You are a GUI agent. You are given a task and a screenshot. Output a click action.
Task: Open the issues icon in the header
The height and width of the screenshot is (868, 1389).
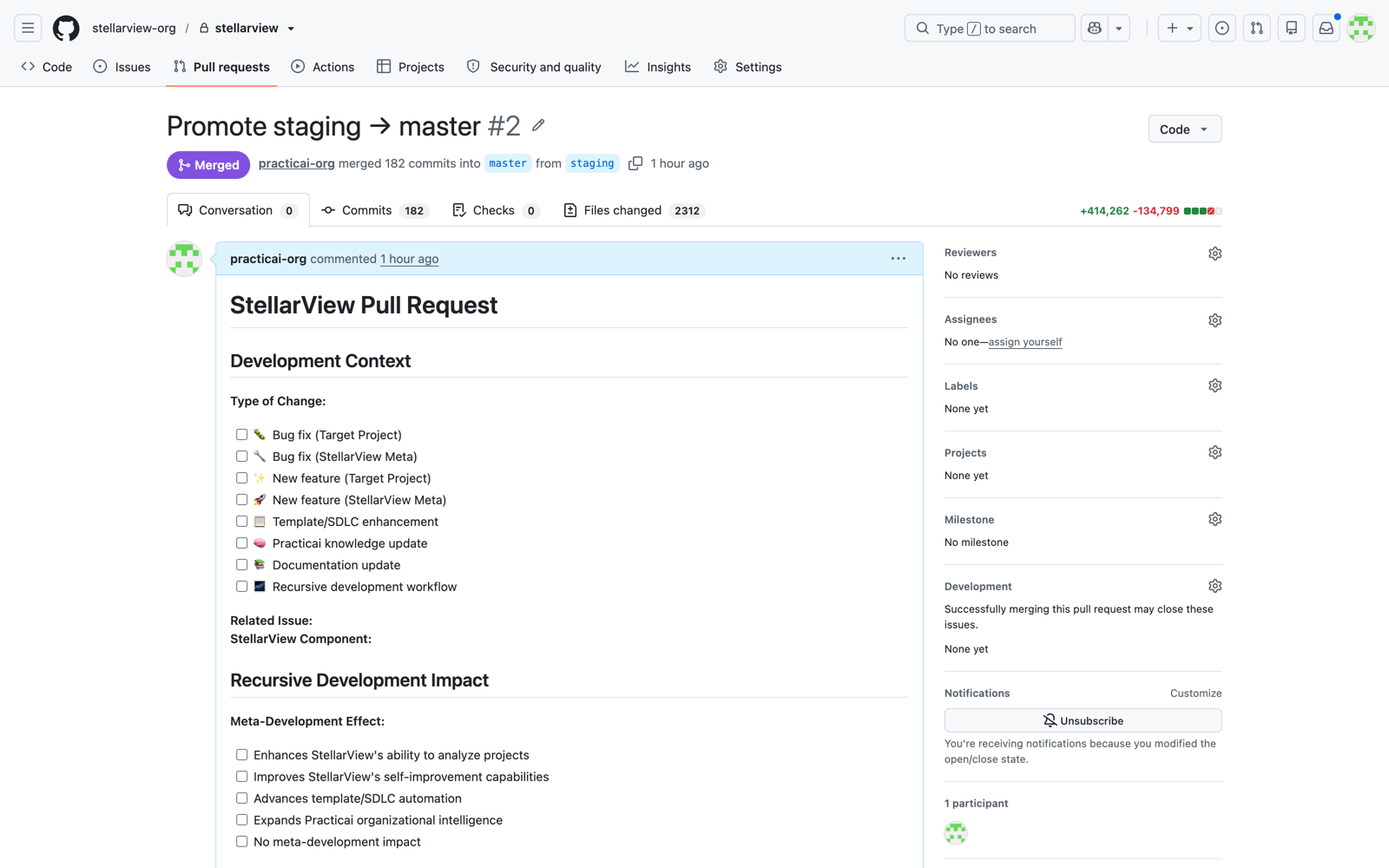[1222, 28]
